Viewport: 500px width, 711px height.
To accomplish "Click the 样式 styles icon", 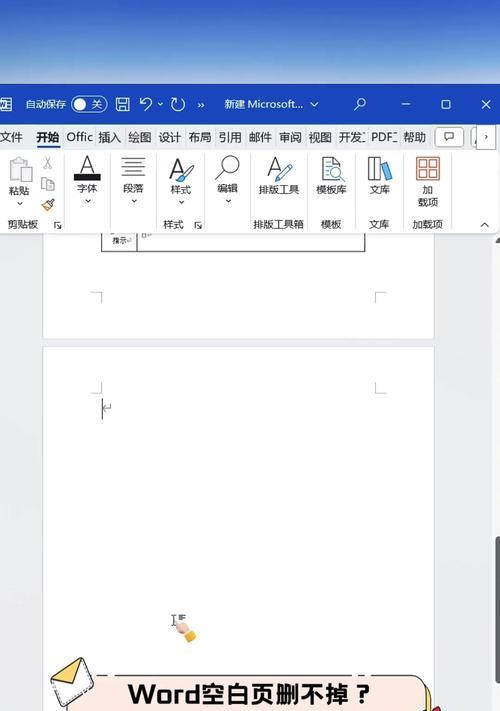I will click(x=181, y=170).
